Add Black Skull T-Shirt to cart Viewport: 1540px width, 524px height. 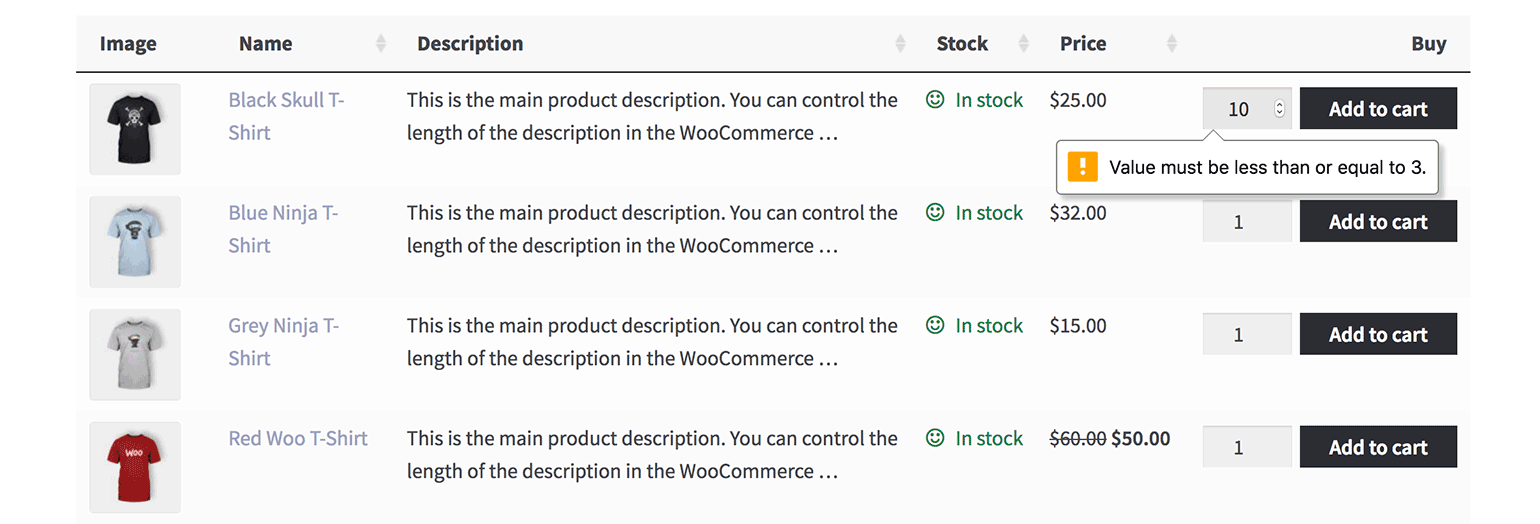pyautogui.click(x=1378, y=109)
